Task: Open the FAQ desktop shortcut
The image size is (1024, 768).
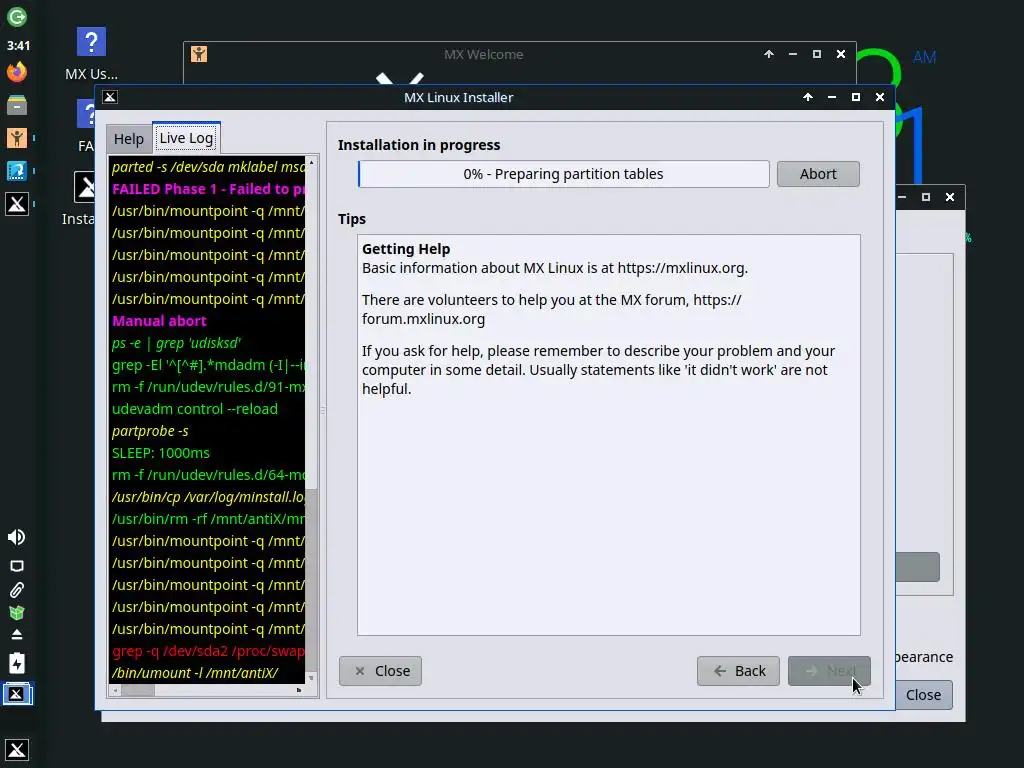Action: [86, 126]
